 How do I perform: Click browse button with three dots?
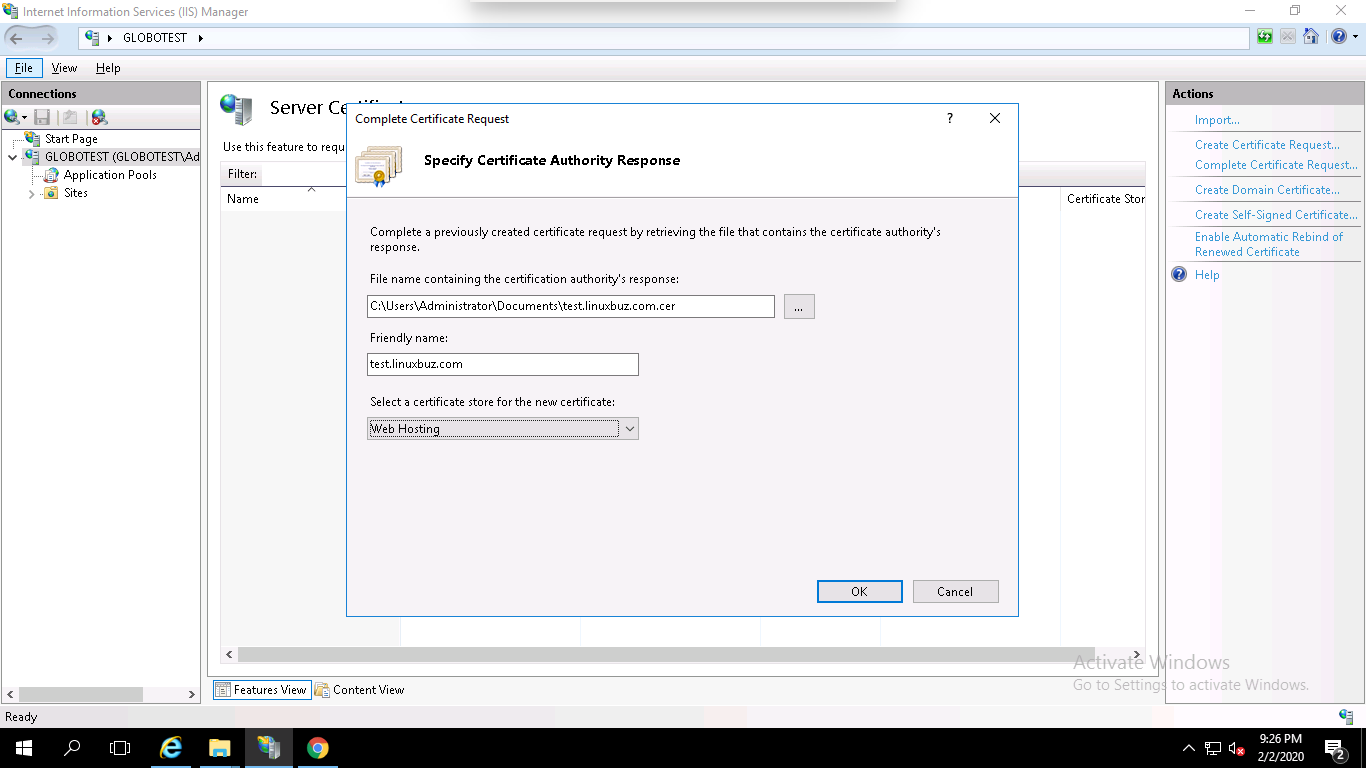[799, 306]
